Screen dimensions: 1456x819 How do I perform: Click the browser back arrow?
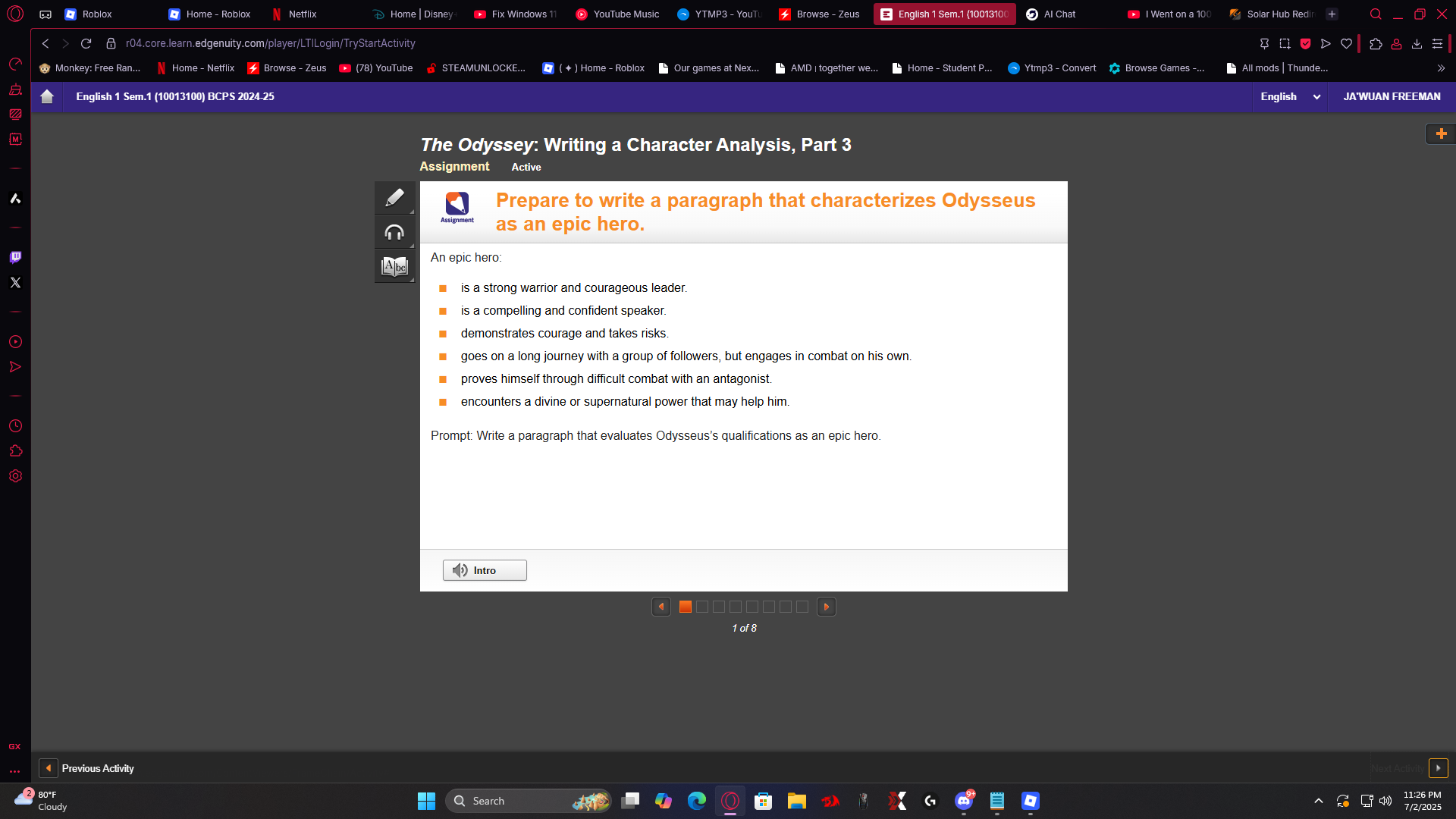(x=45, y=43)
